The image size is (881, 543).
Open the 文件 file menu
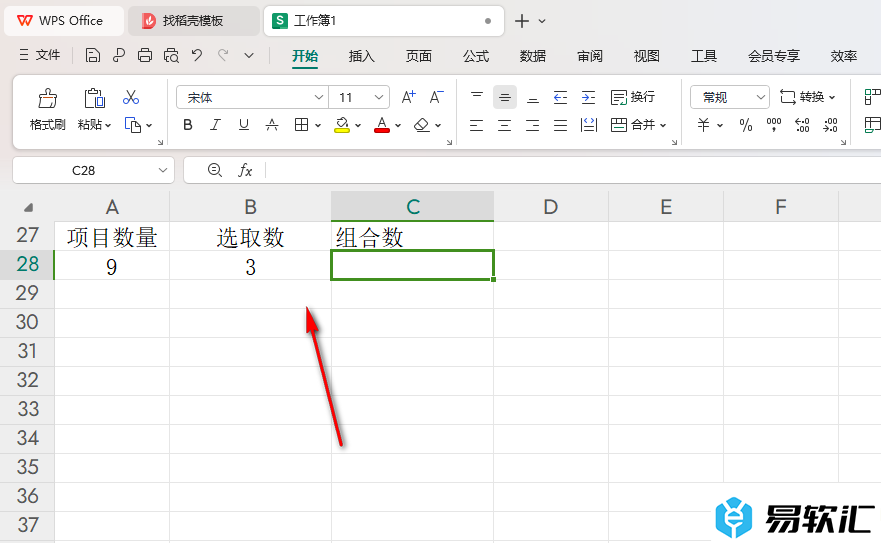tap(39, 55)
